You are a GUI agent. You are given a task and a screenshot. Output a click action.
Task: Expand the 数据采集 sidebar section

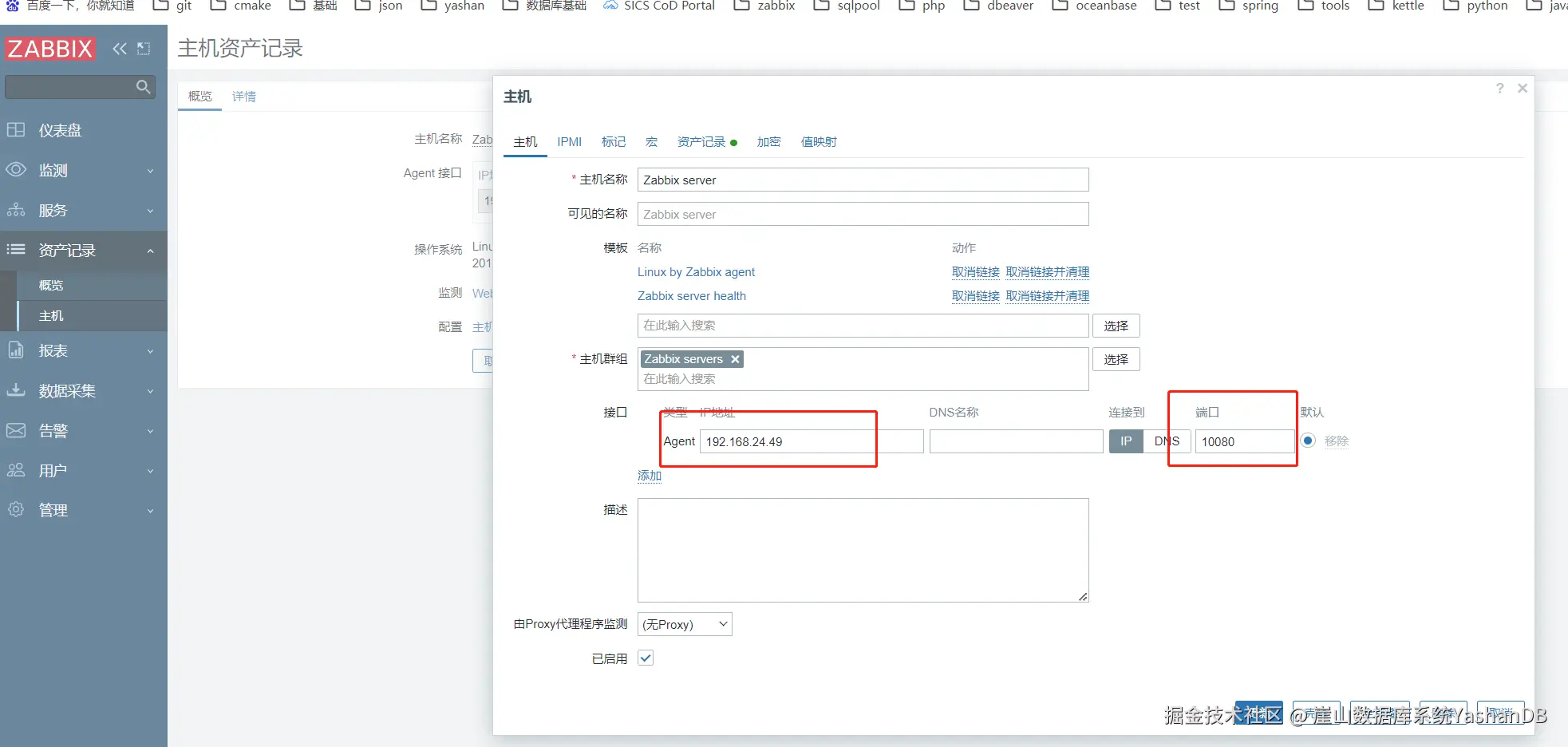point(84,390)
